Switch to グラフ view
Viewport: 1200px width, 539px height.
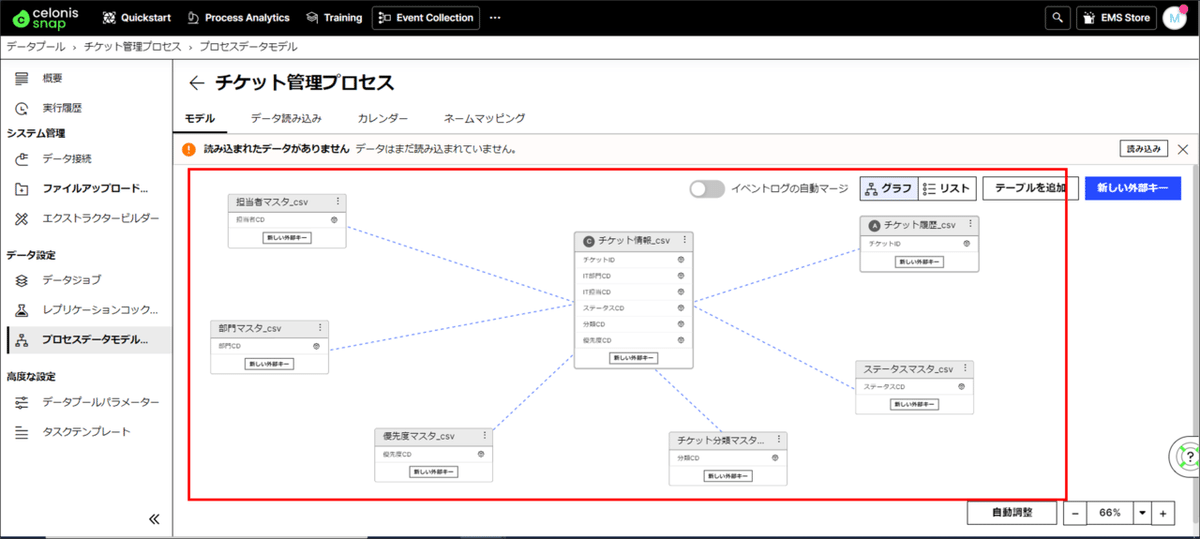coord(887,188)
